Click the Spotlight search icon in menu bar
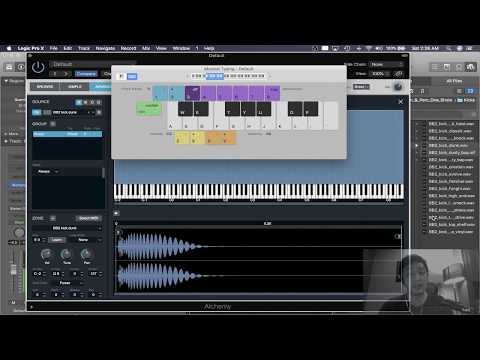This screenshot has height=360, width=480. coord(449,48)
